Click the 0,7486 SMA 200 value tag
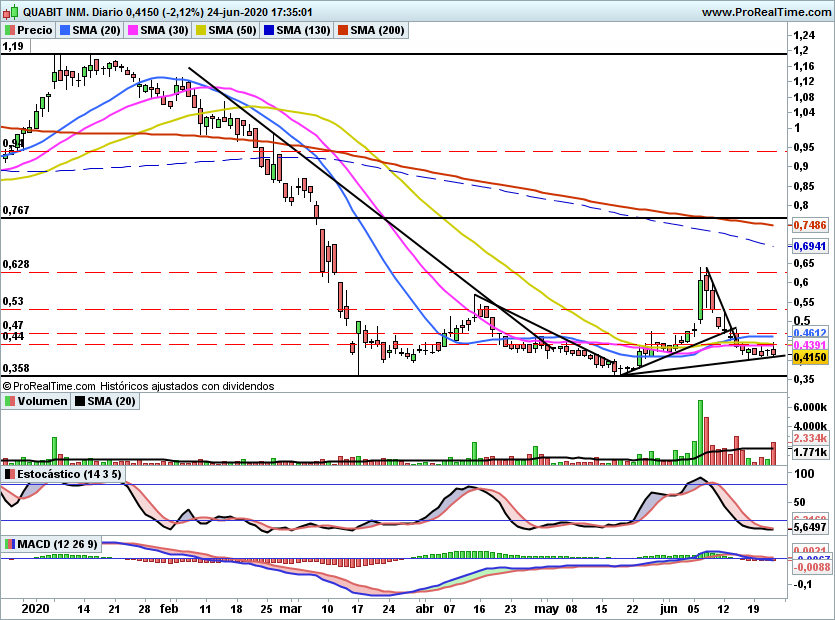Image resolution: width=835 pixels, height=620 pixels. tap(810, 225)
